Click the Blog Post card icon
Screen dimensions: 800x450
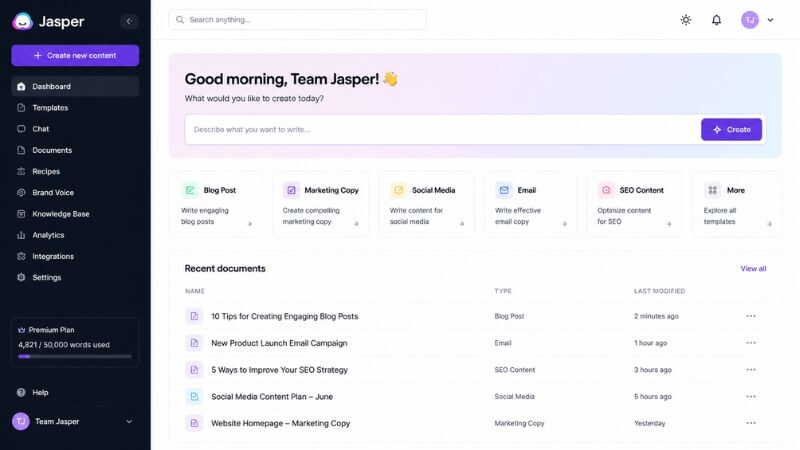click(190, 190)
